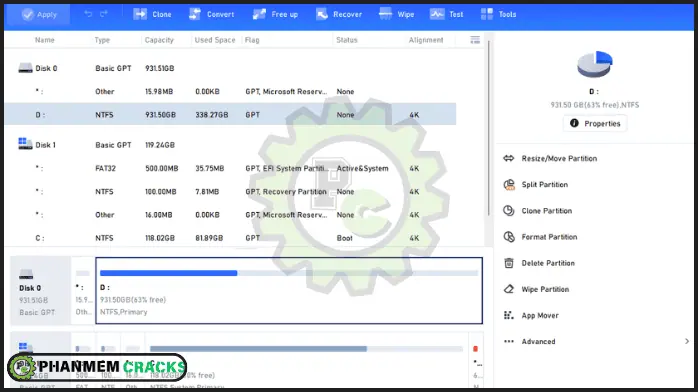
Task: Click the partition list vertical scrollbar
Action: (489, 128)
